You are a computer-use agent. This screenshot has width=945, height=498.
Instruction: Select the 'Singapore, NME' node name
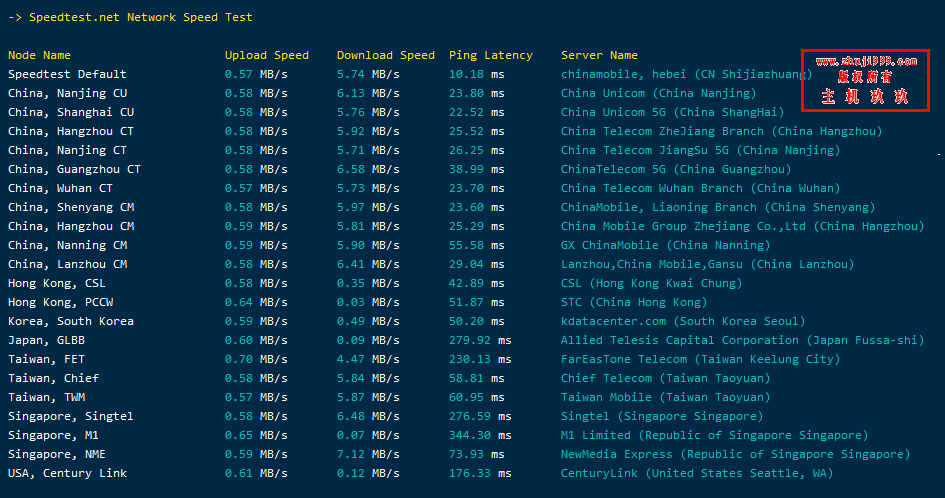57,454
